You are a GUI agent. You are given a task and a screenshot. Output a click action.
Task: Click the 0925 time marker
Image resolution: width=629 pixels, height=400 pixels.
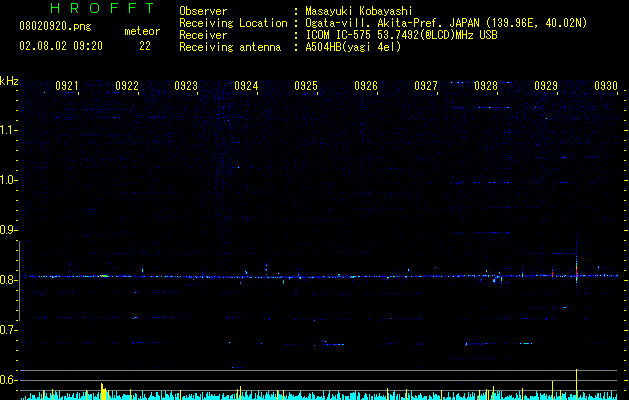(x=306, y=86)
